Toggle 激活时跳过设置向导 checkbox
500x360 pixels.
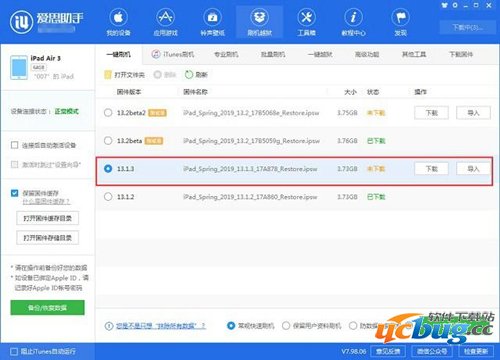14,164
